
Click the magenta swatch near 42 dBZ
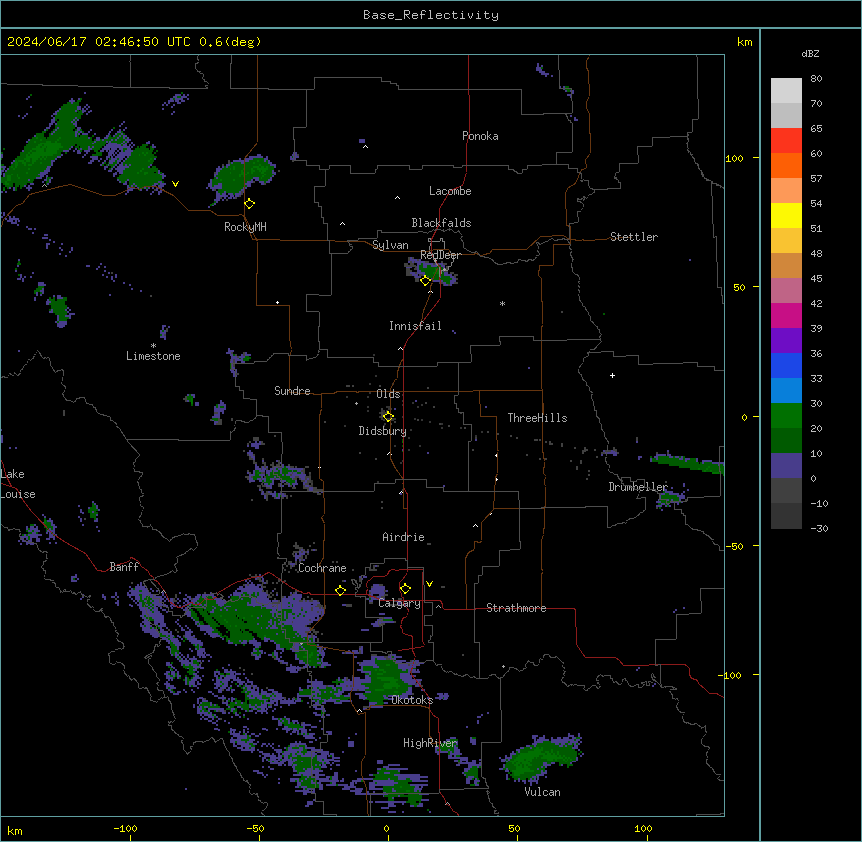786,315
